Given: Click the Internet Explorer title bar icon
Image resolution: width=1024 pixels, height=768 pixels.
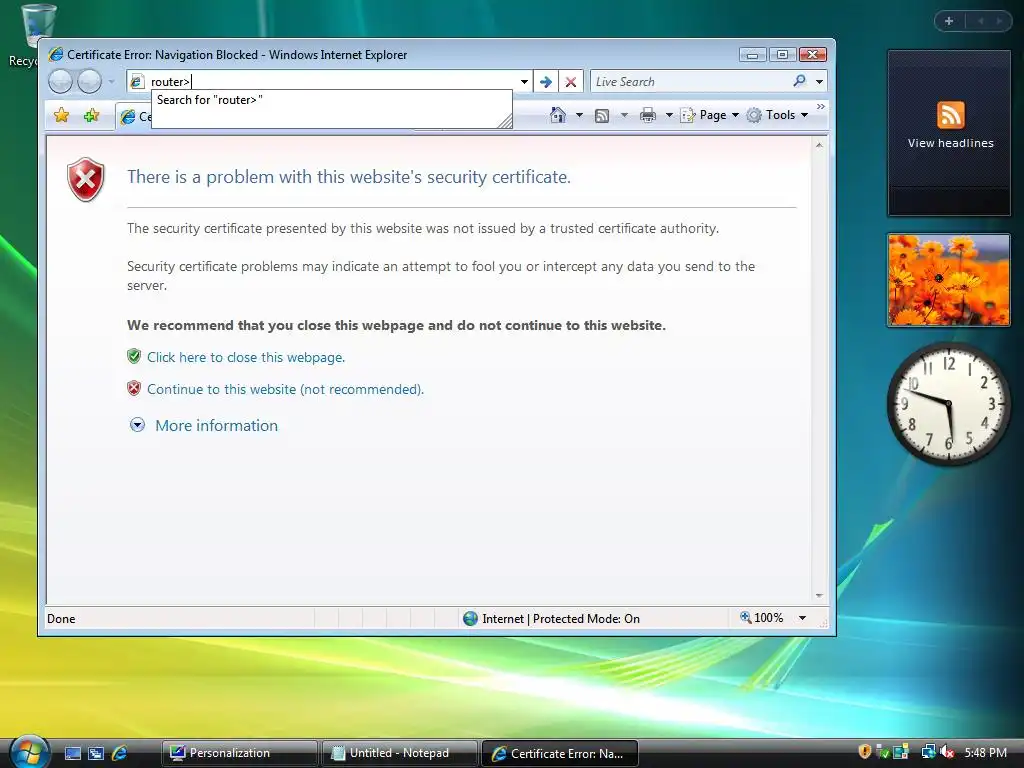Looking at the screenshot, I should click(x=56, y=54).
